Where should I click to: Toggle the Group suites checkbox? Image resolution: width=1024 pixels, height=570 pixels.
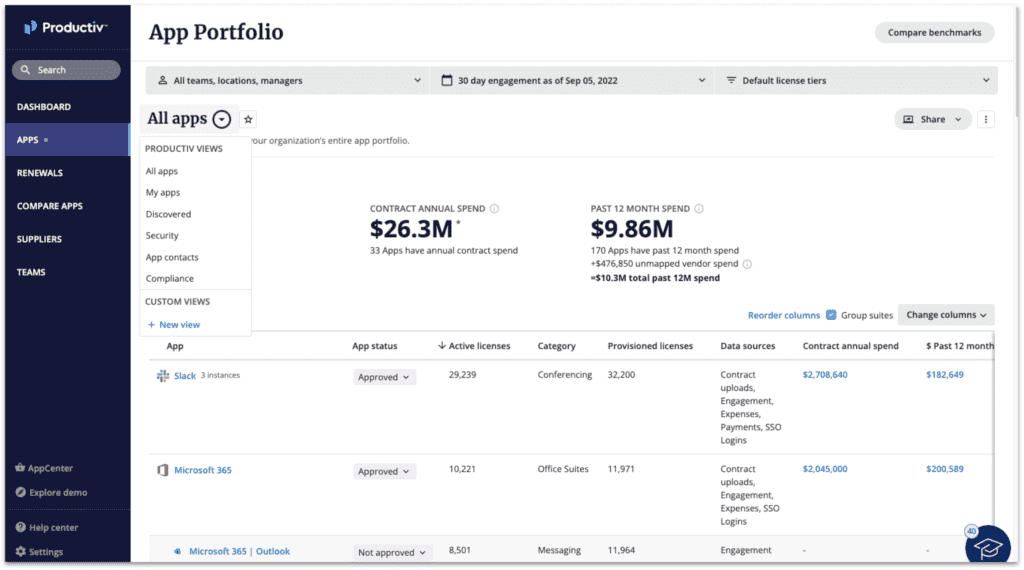point(831,315)
